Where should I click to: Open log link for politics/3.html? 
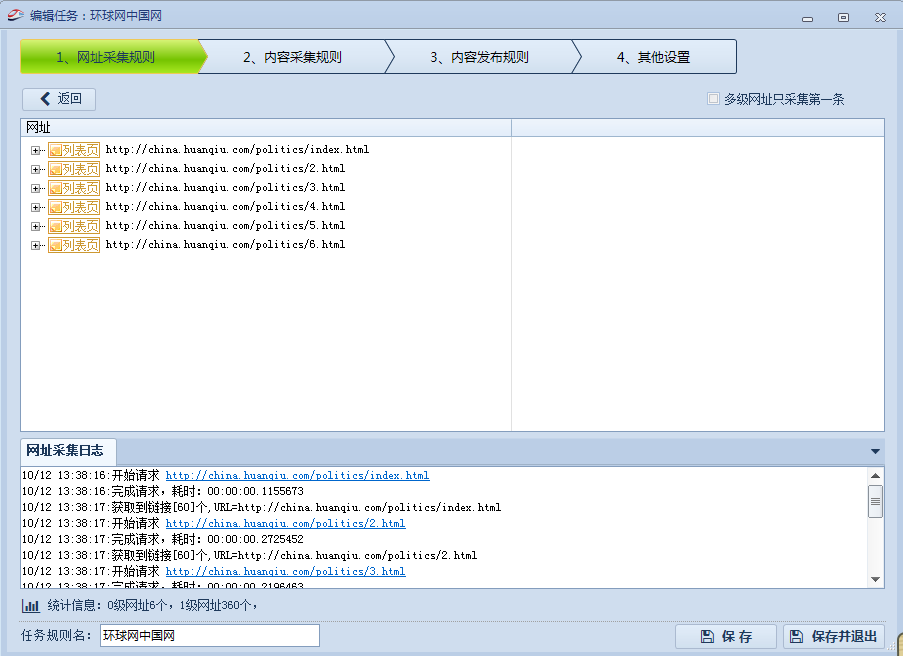pos(285,571)
